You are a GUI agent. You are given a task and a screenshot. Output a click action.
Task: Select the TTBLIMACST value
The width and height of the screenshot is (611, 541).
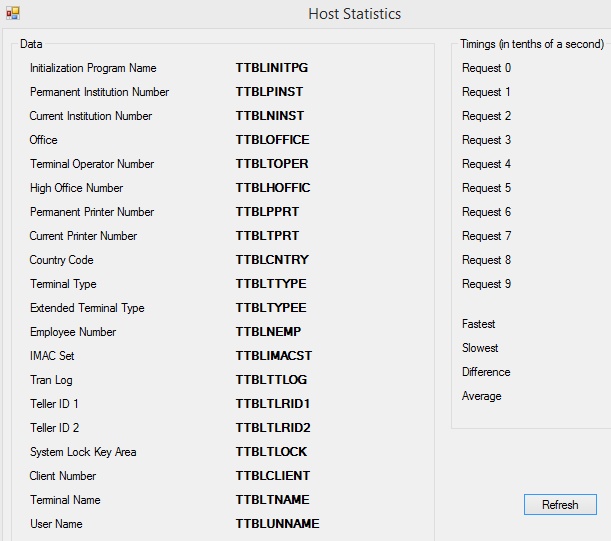(x=274, y=356)
